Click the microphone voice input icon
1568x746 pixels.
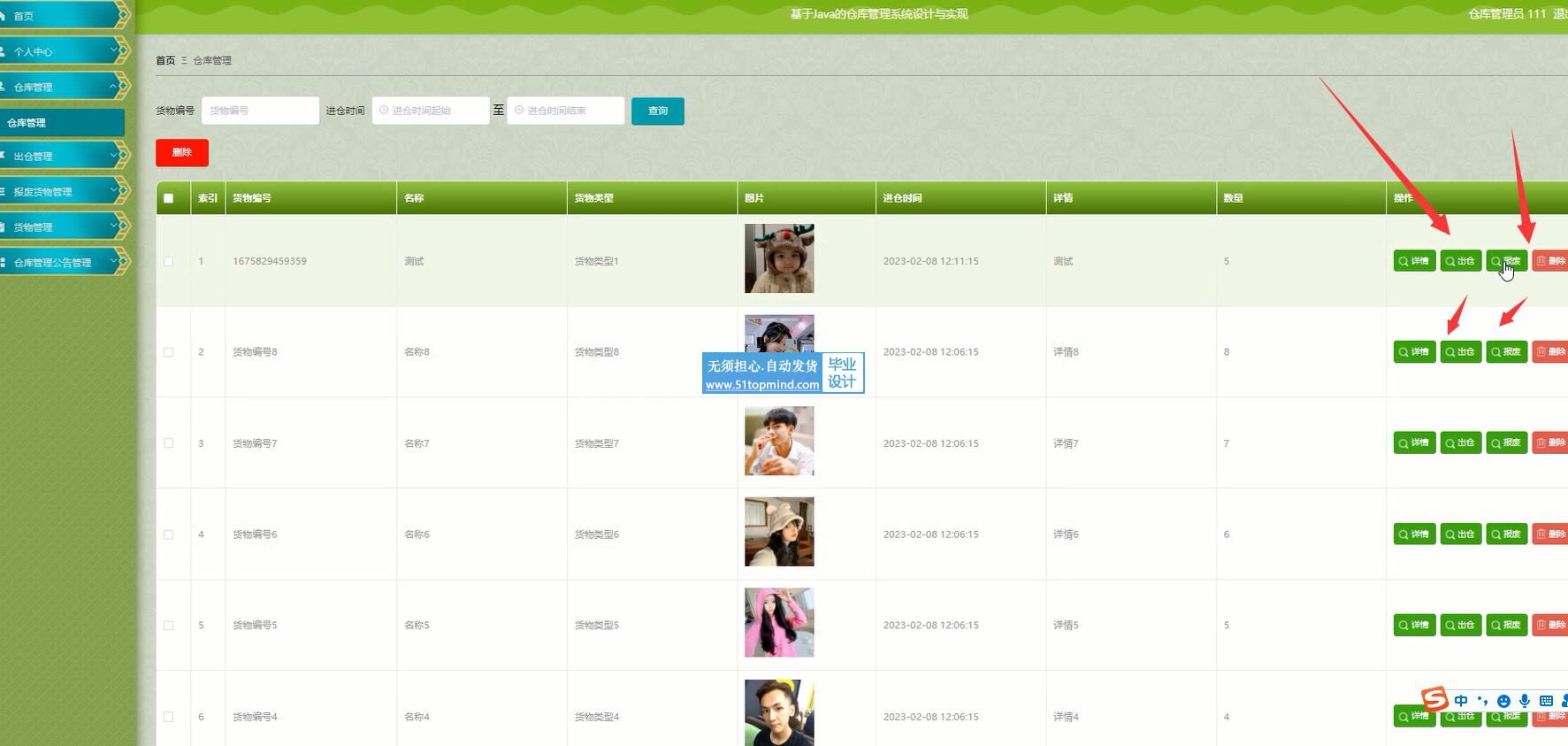(1525, 700)
